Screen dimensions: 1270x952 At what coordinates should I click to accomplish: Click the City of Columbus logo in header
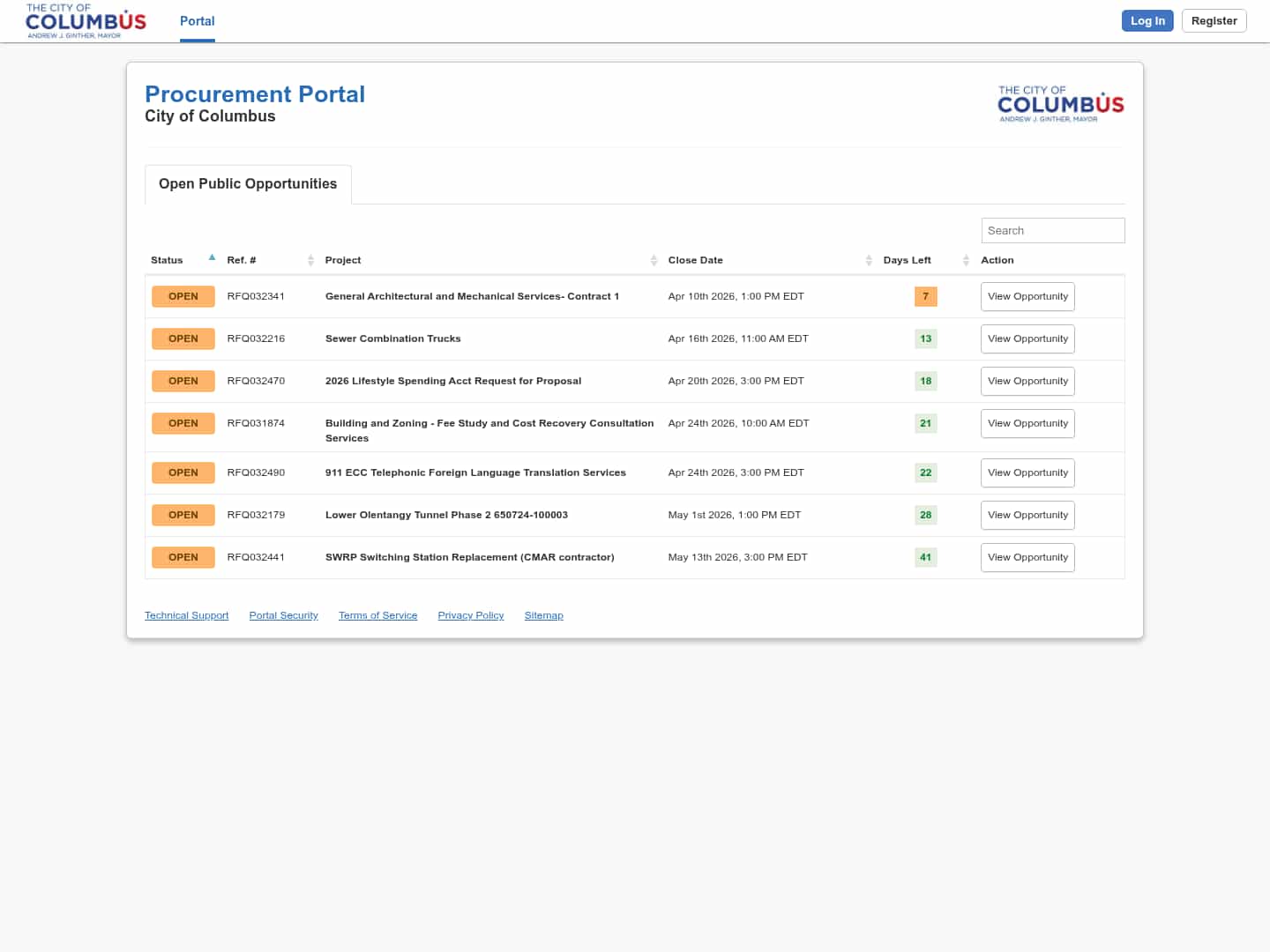coord(86,21)
